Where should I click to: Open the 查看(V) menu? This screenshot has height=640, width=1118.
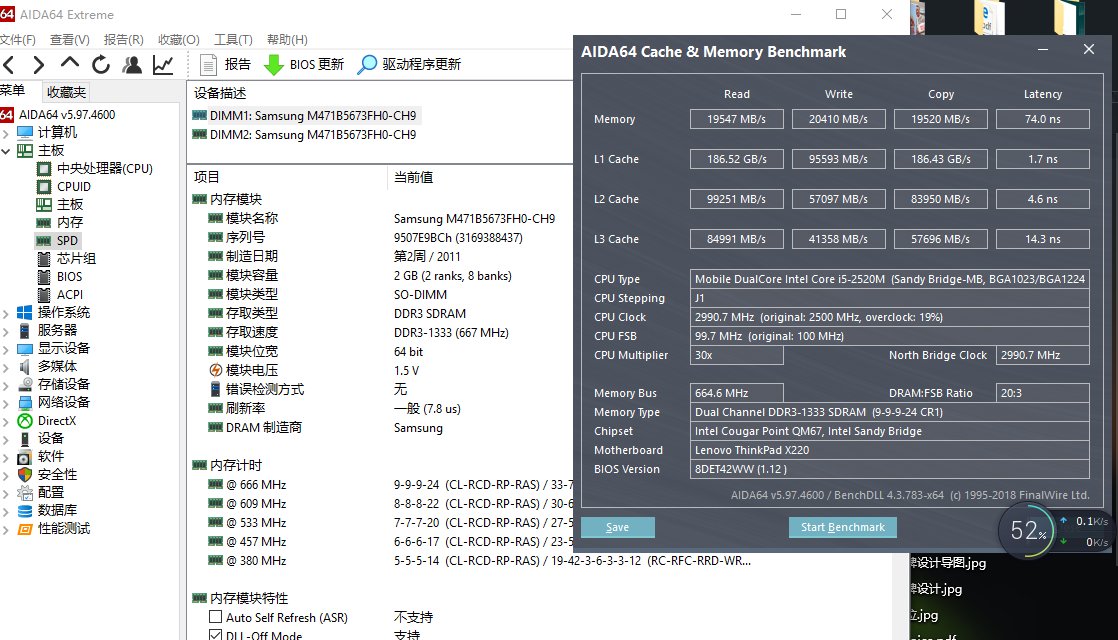point(70,40)
